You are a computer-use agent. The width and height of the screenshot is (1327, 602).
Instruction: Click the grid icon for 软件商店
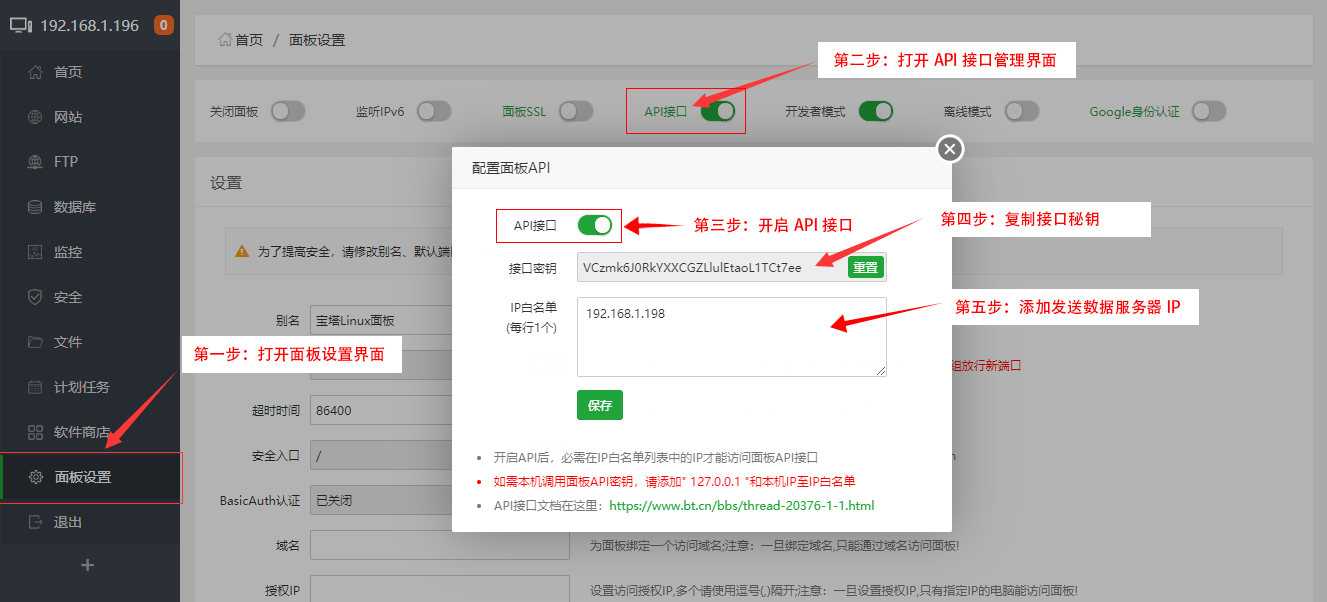pyautogui.click(x=35, y=432)
